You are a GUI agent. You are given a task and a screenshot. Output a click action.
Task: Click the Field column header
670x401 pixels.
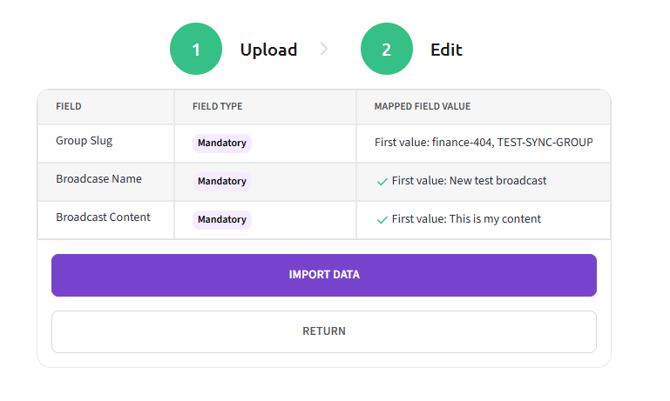pyautogui.click(x=69, y=106)
